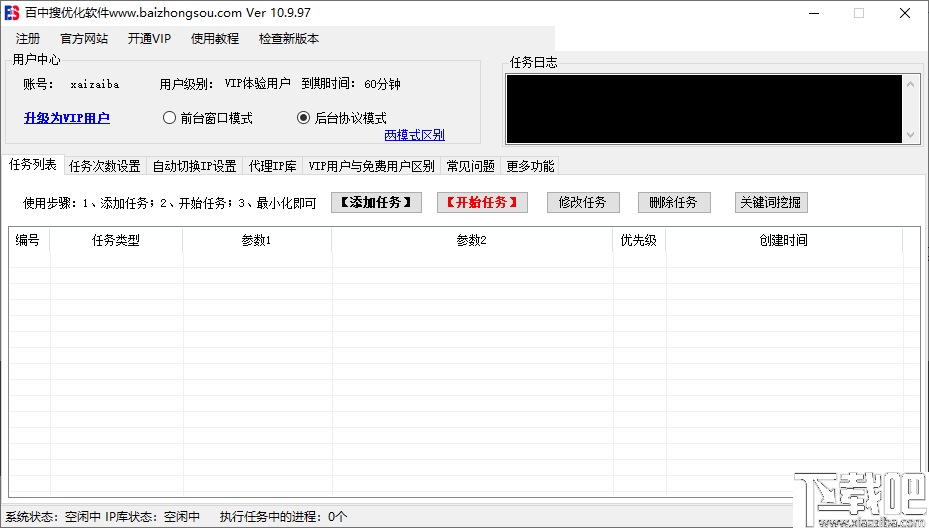Click the 关键词挖掘 button
This screenshot has width=929, height=528.
coord(771,203)
